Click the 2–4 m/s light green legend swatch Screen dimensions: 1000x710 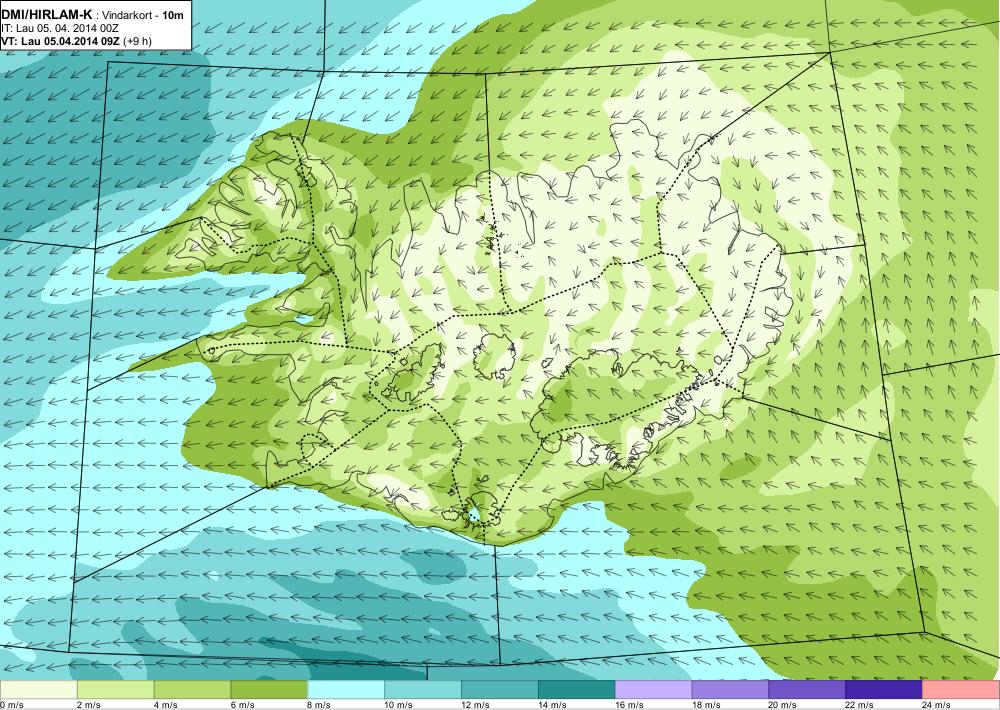tap(115, 690)
